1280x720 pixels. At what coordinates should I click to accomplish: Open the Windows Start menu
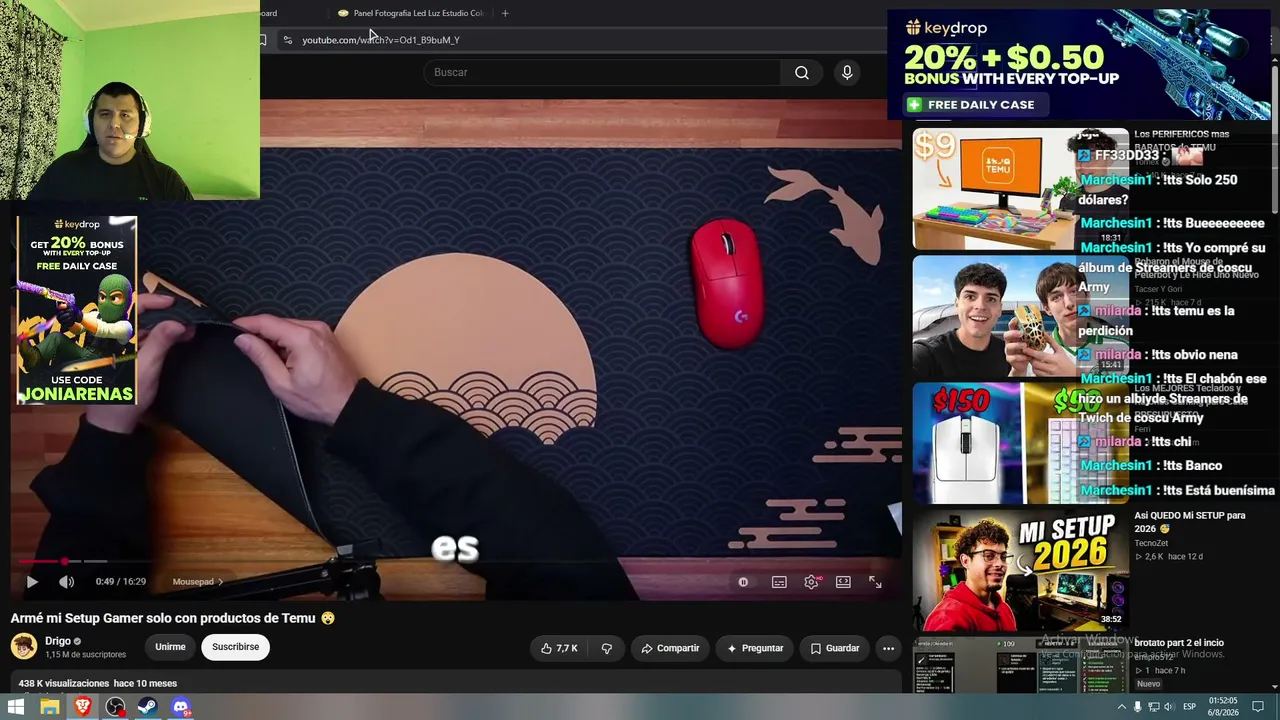coord(16,707)
